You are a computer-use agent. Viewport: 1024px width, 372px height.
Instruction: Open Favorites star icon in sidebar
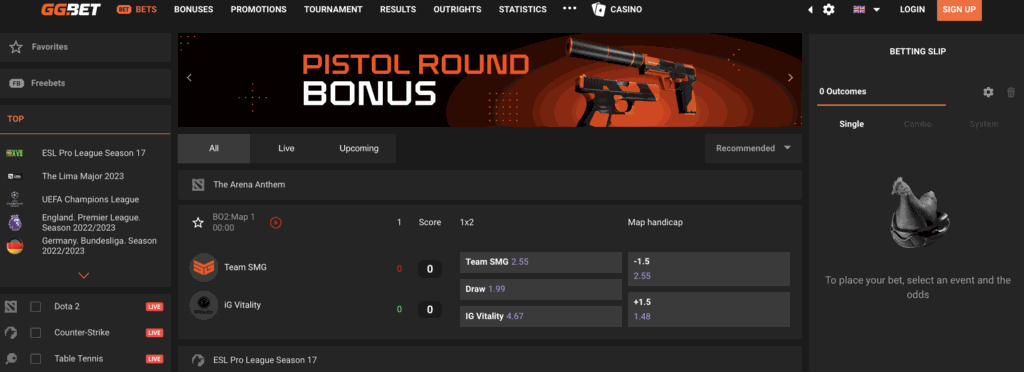tap(16, 47)
